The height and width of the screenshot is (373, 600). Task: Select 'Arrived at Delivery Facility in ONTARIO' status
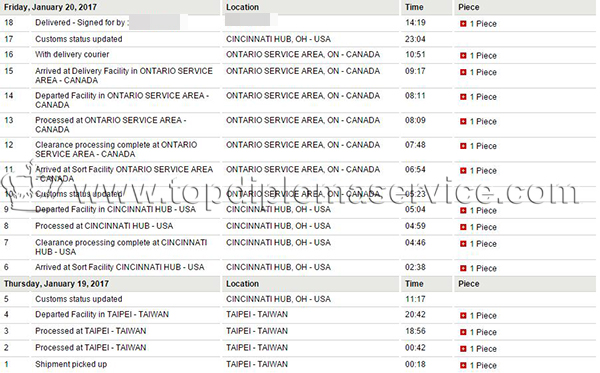tap(124, 75)
